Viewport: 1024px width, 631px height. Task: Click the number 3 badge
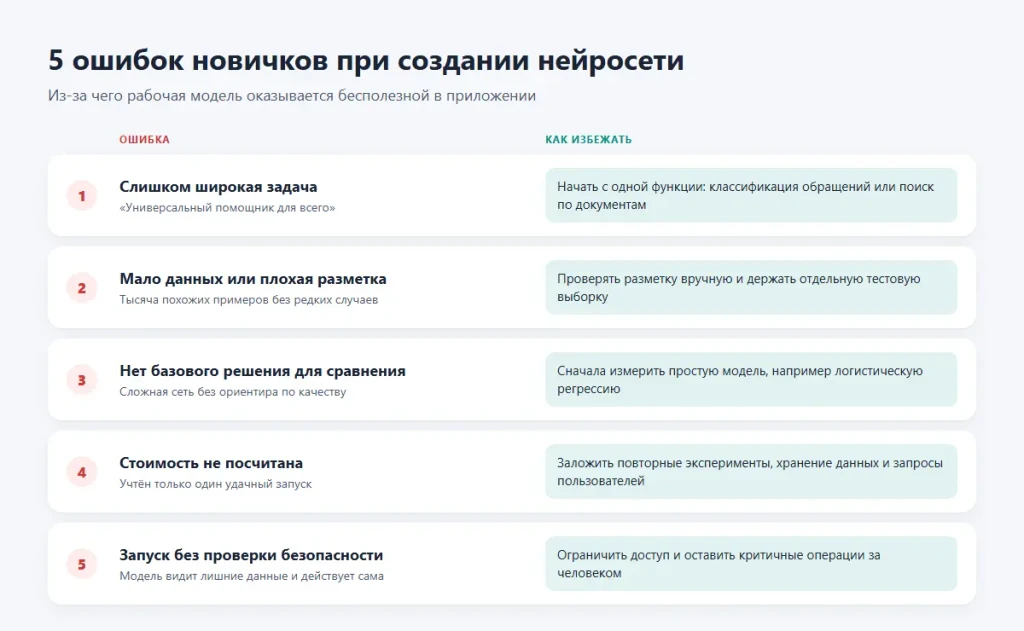82,380
